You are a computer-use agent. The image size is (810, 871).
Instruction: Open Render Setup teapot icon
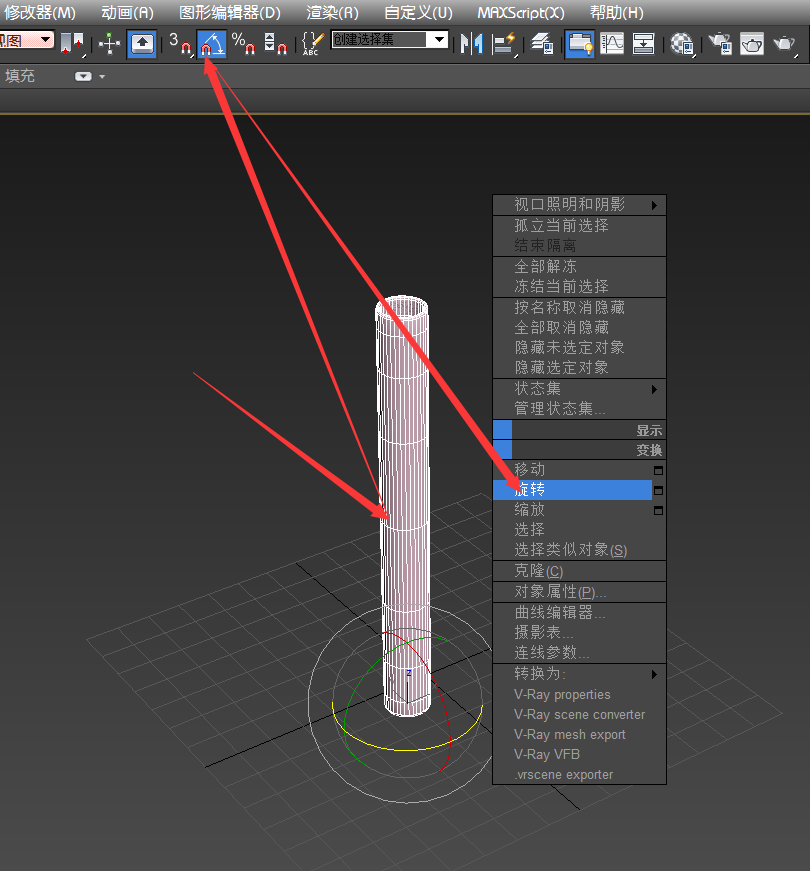pyautogui.click(x=720, y=44)
